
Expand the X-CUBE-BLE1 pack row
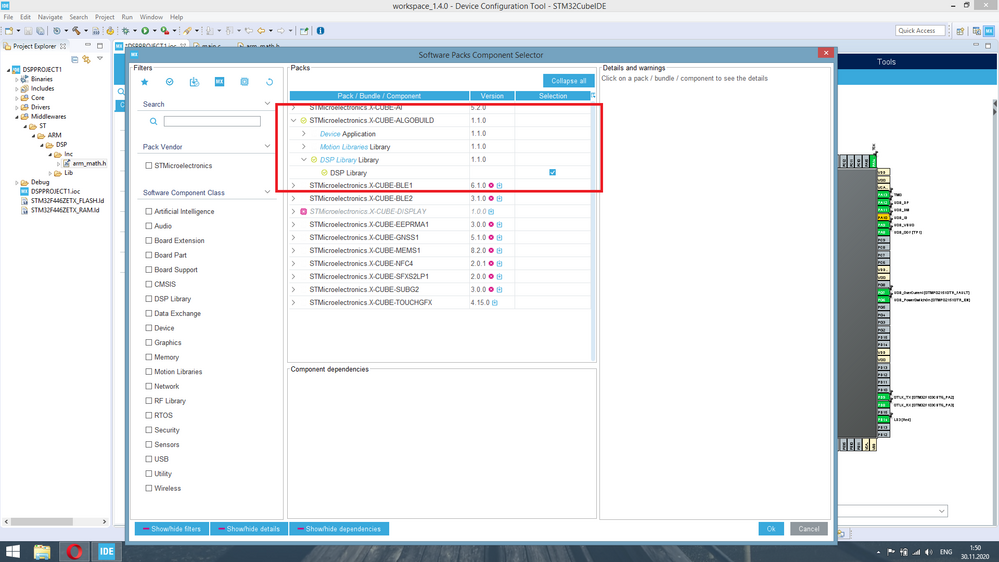[294, 185]
